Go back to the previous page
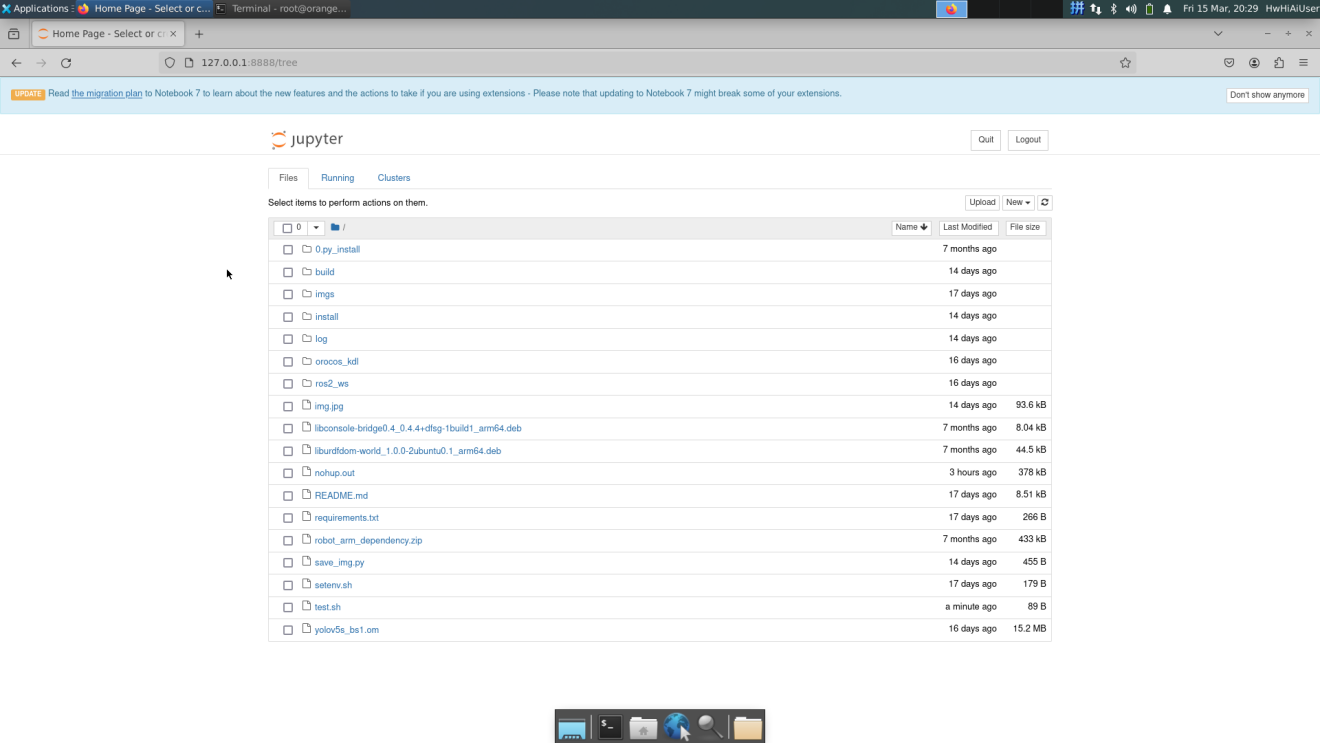The width and height of the screenshot is (1320, 743). (x=16, y=62)
